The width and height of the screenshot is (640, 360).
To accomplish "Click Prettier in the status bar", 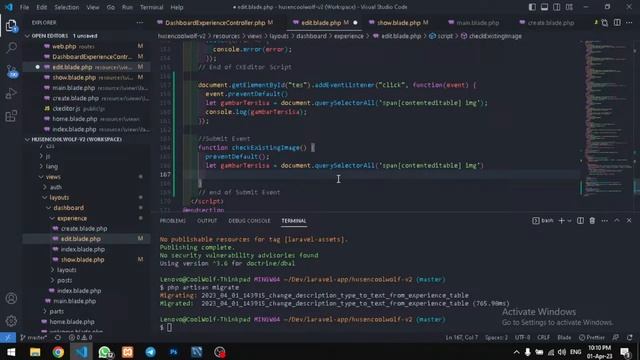I will pyautogui.click(x=592, y=338).
